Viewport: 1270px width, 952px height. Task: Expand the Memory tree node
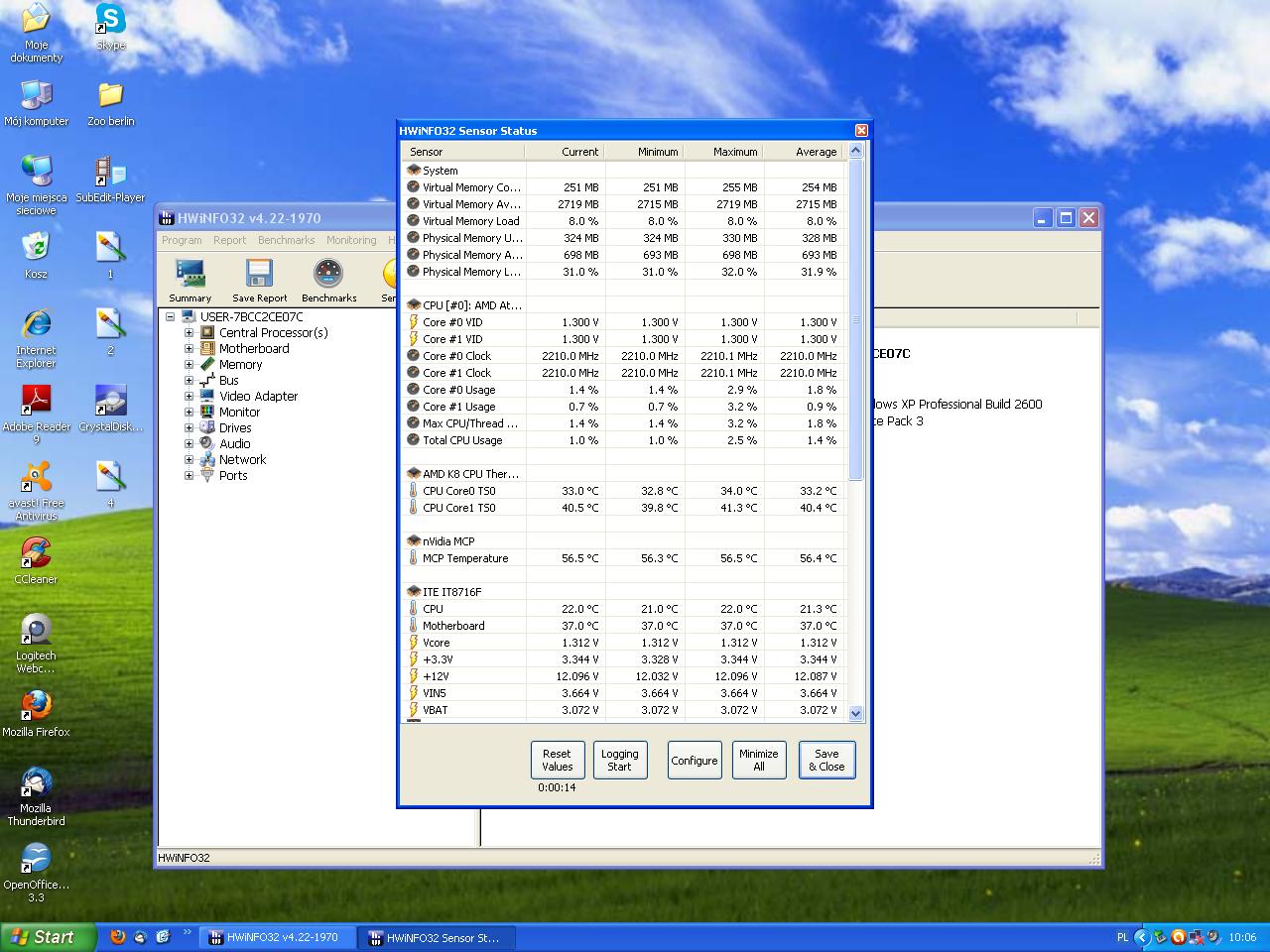coord(189,365)
